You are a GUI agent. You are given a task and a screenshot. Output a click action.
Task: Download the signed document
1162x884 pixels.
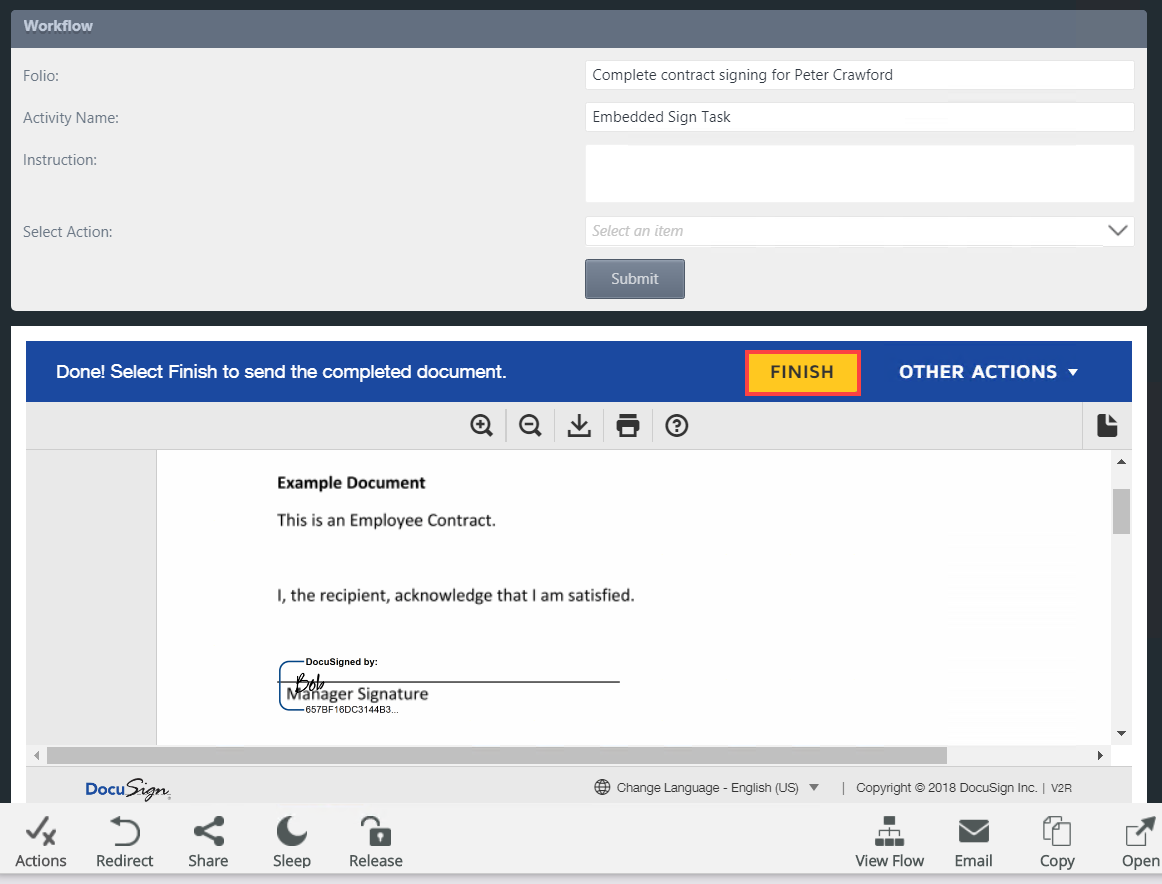tap(579, 425)
